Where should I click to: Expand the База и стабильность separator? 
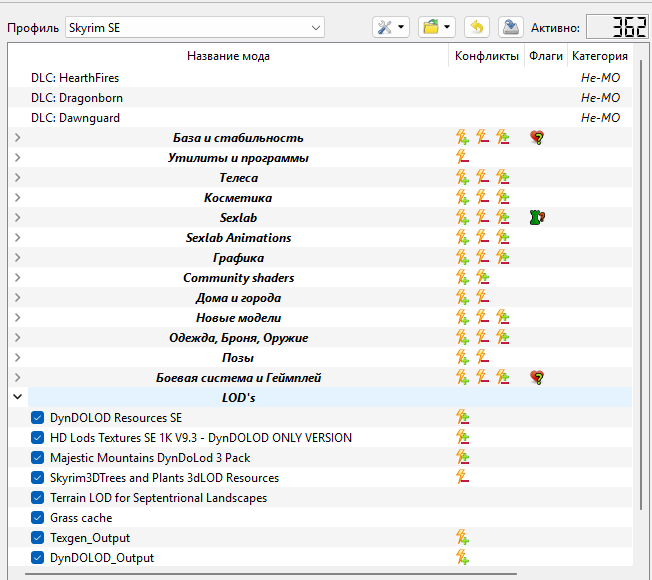pos(17,137)
